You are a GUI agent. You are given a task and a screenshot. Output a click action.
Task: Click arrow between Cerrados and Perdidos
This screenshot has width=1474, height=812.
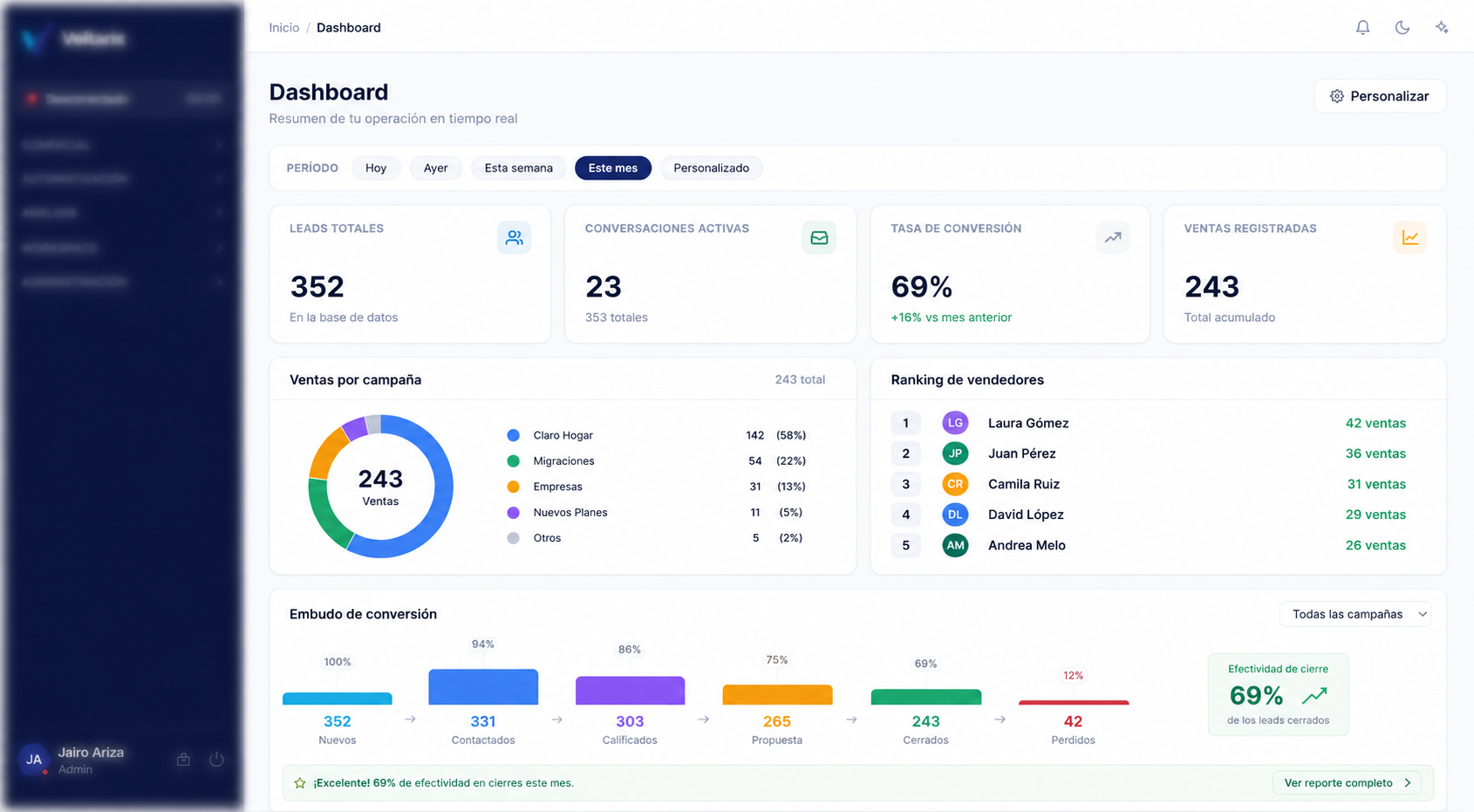1000,720
